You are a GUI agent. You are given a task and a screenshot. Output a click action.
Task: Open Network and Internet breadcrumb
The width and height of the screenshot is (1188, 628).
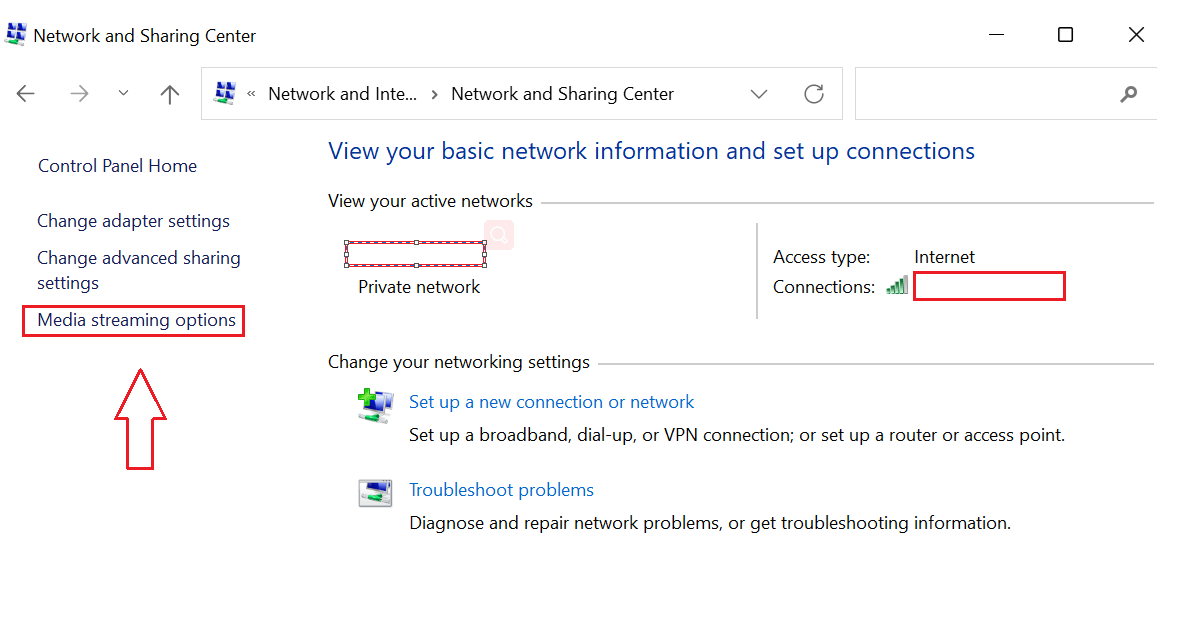[341, 93]
